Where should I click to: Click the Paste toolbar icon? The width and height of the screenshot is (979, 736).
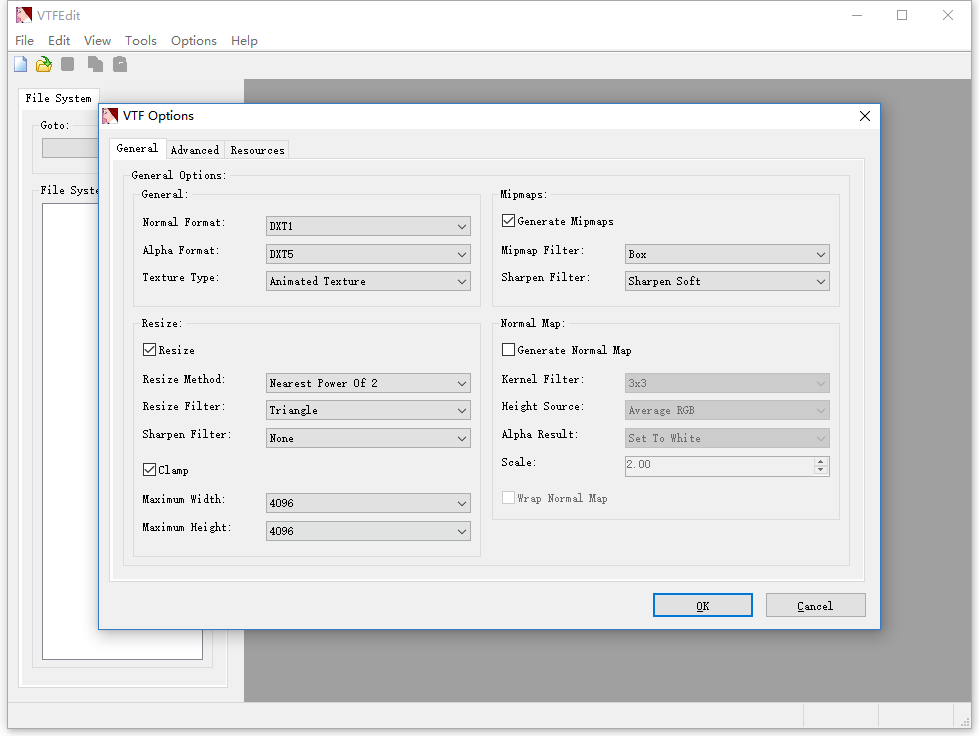pos(120,64)
